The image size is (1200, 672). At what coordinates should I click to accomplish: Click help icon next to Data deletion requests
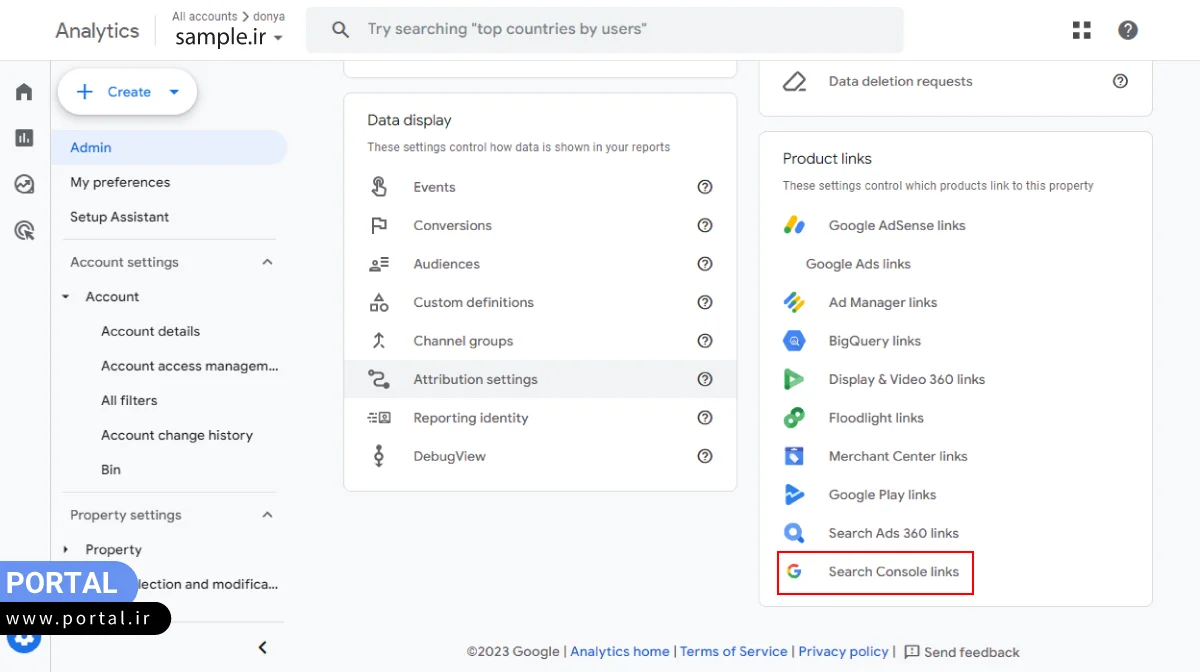coord(1120,81)
